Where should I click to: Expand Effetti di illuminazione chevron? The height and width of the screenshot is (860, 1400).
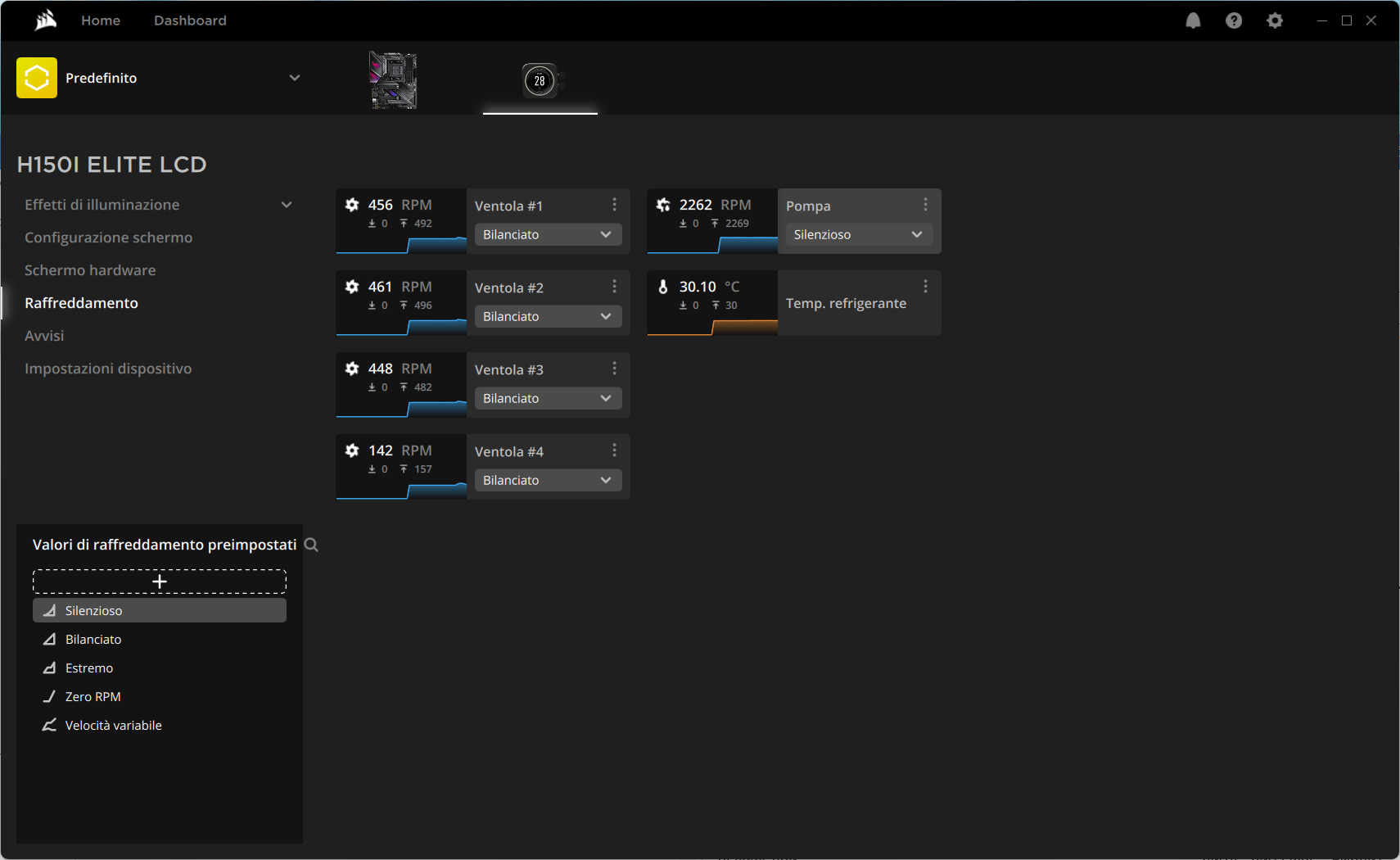click(287, 205)
